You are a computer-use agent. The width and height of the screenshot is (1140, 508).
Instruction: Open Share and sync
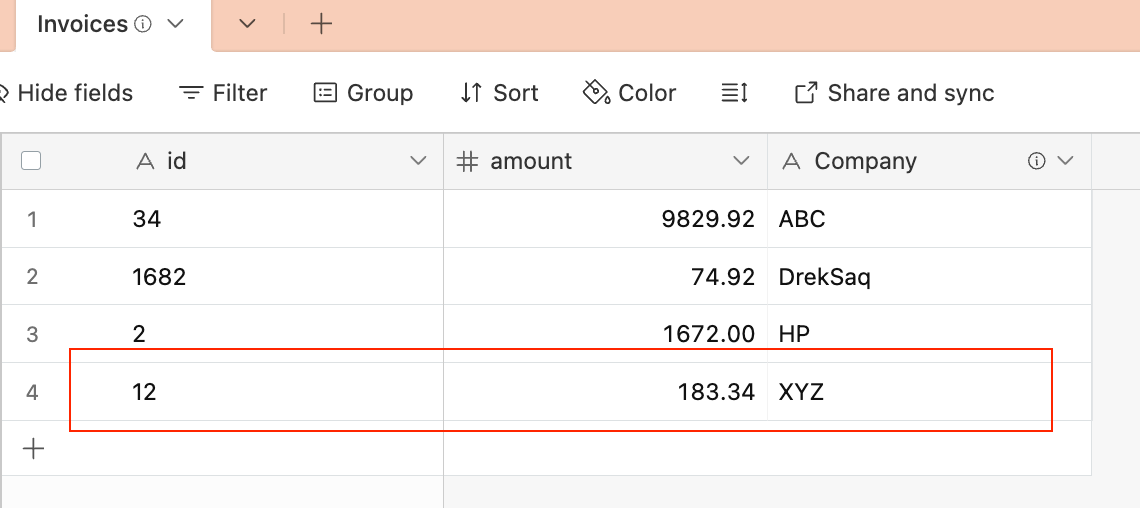(x=894, y=93)
